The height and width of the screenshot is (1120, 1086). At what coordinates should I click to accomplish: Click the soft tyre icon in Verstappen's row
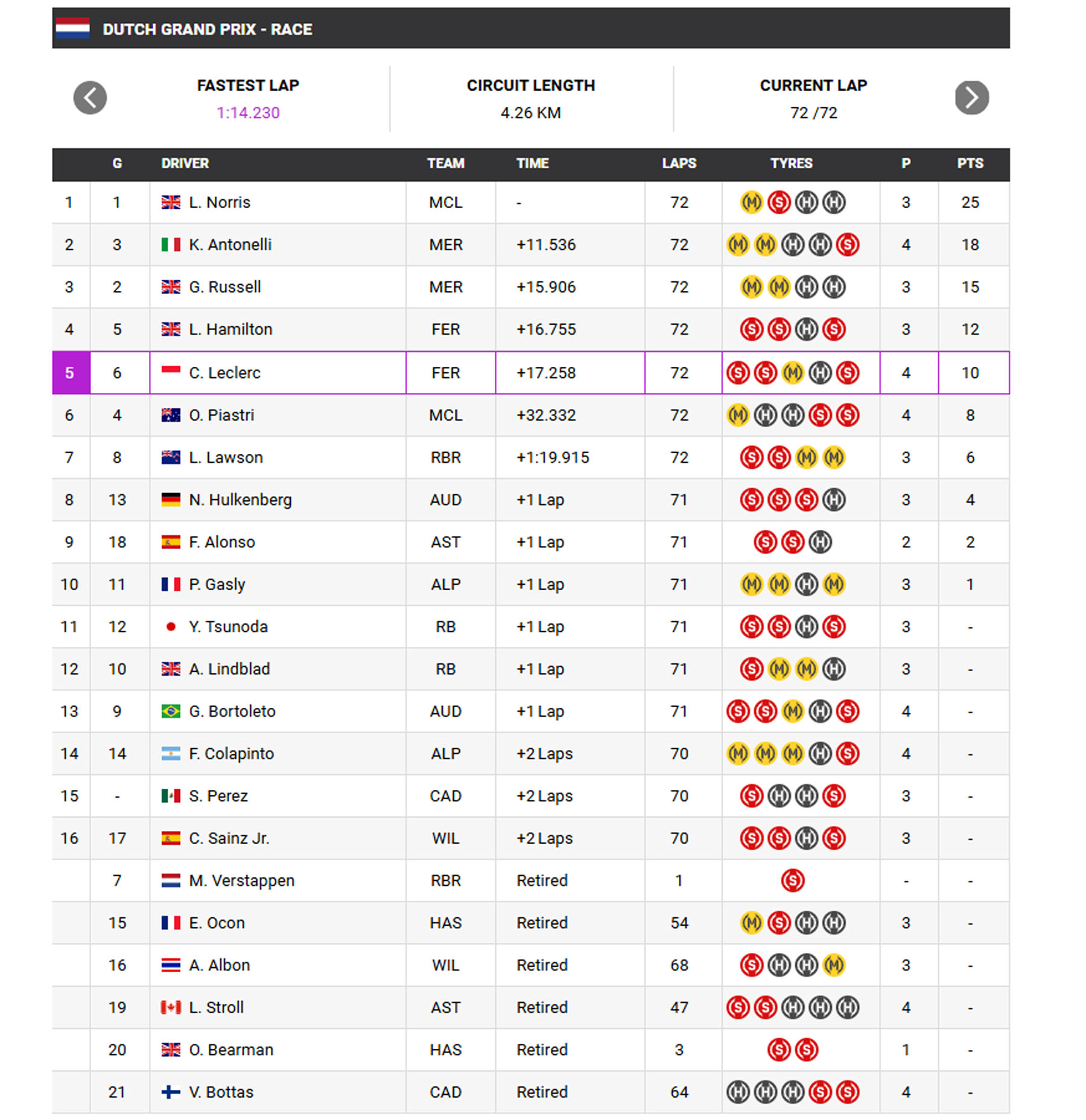792,880
